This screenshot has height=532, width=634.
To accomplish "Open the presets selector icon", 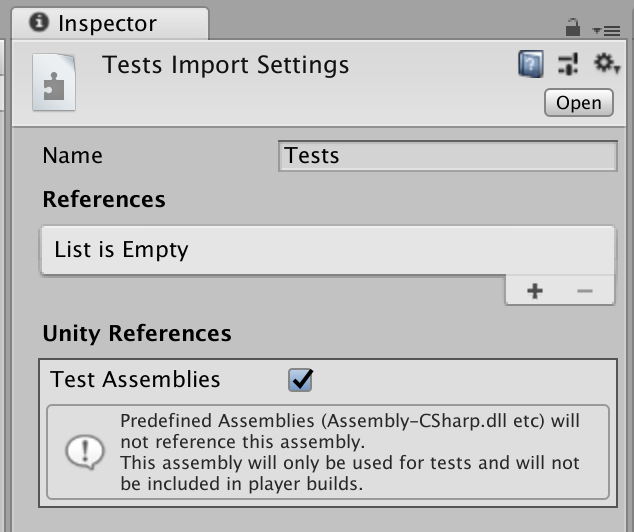I will tap(568, 64).
